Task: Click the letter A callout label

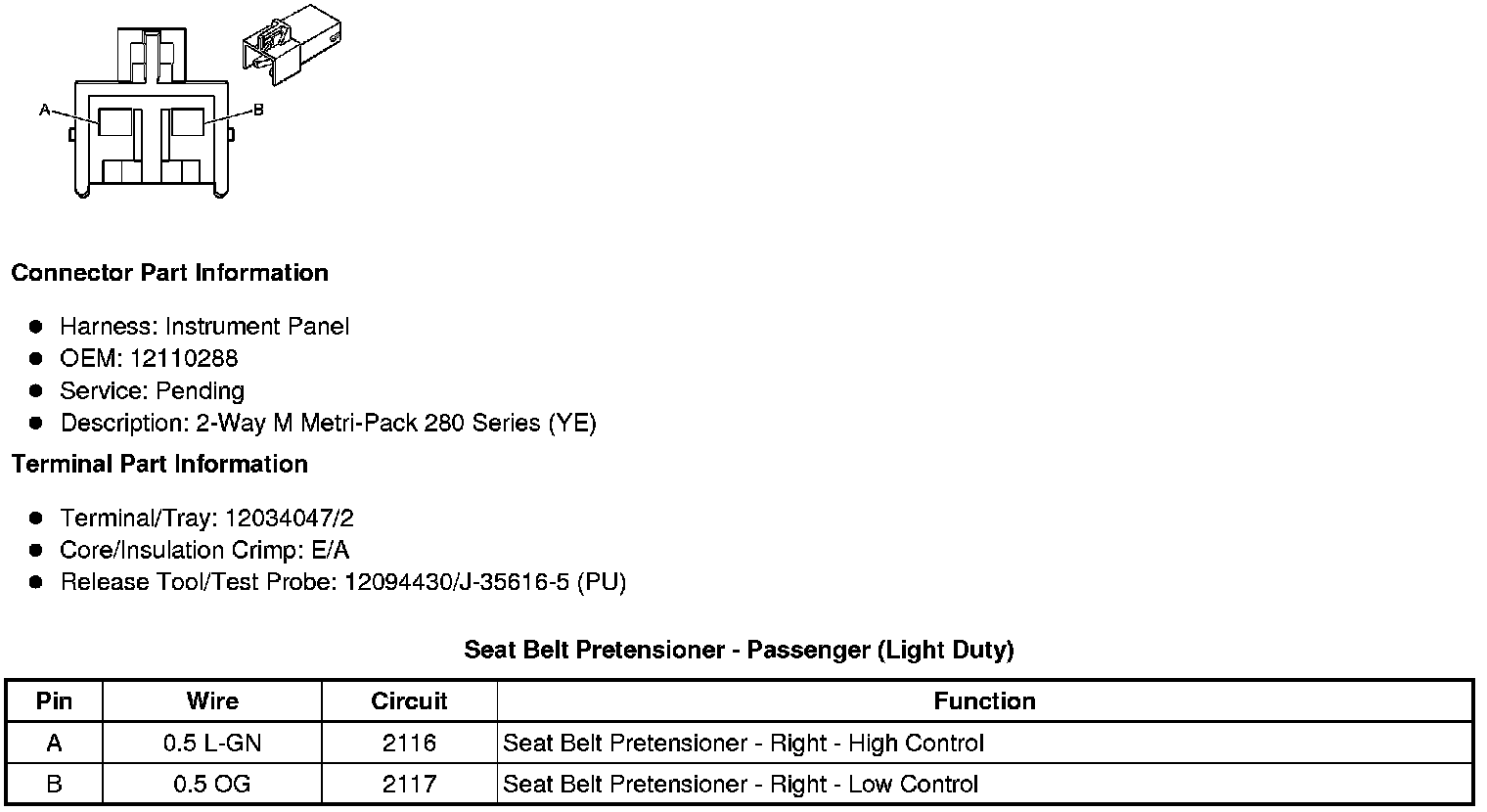Action: pos(44,111)
